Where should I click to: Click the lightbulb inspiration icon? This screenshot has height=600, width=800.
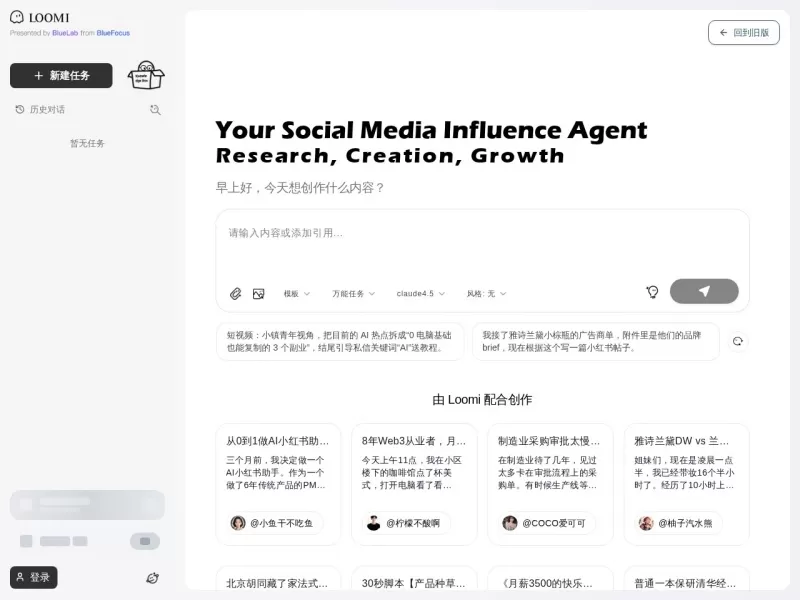[x=652, y=291]
